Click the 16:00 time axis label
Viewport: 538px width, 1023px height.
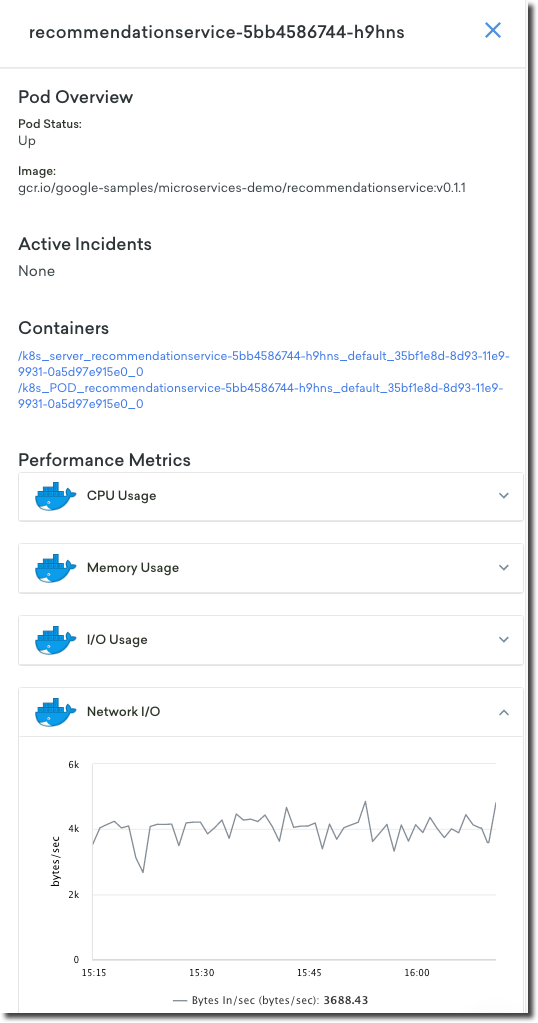coord(417,973)
